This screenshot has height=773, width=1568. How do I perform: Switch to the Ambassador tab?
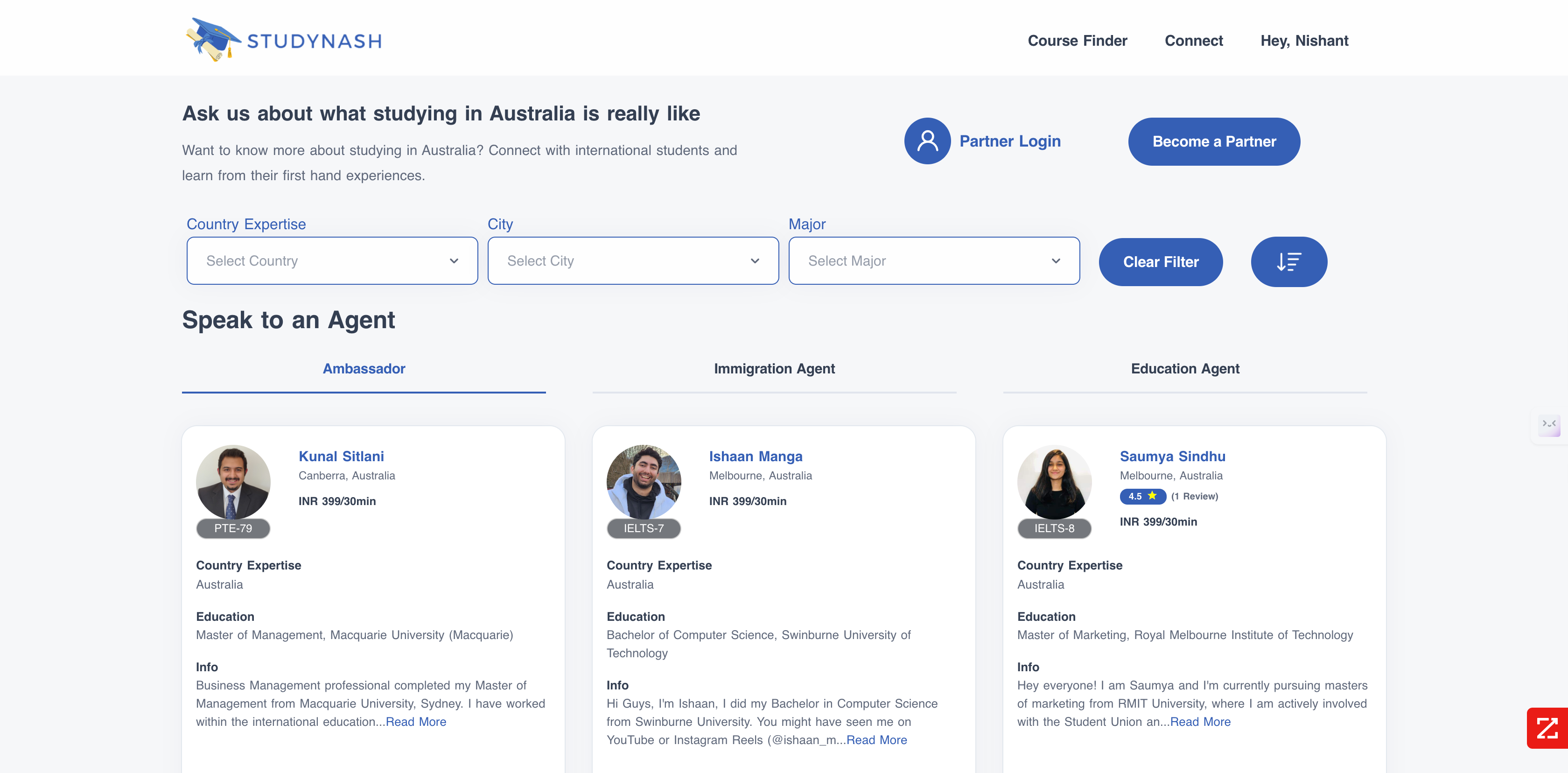pyautogui.click(x=364, y=369)
